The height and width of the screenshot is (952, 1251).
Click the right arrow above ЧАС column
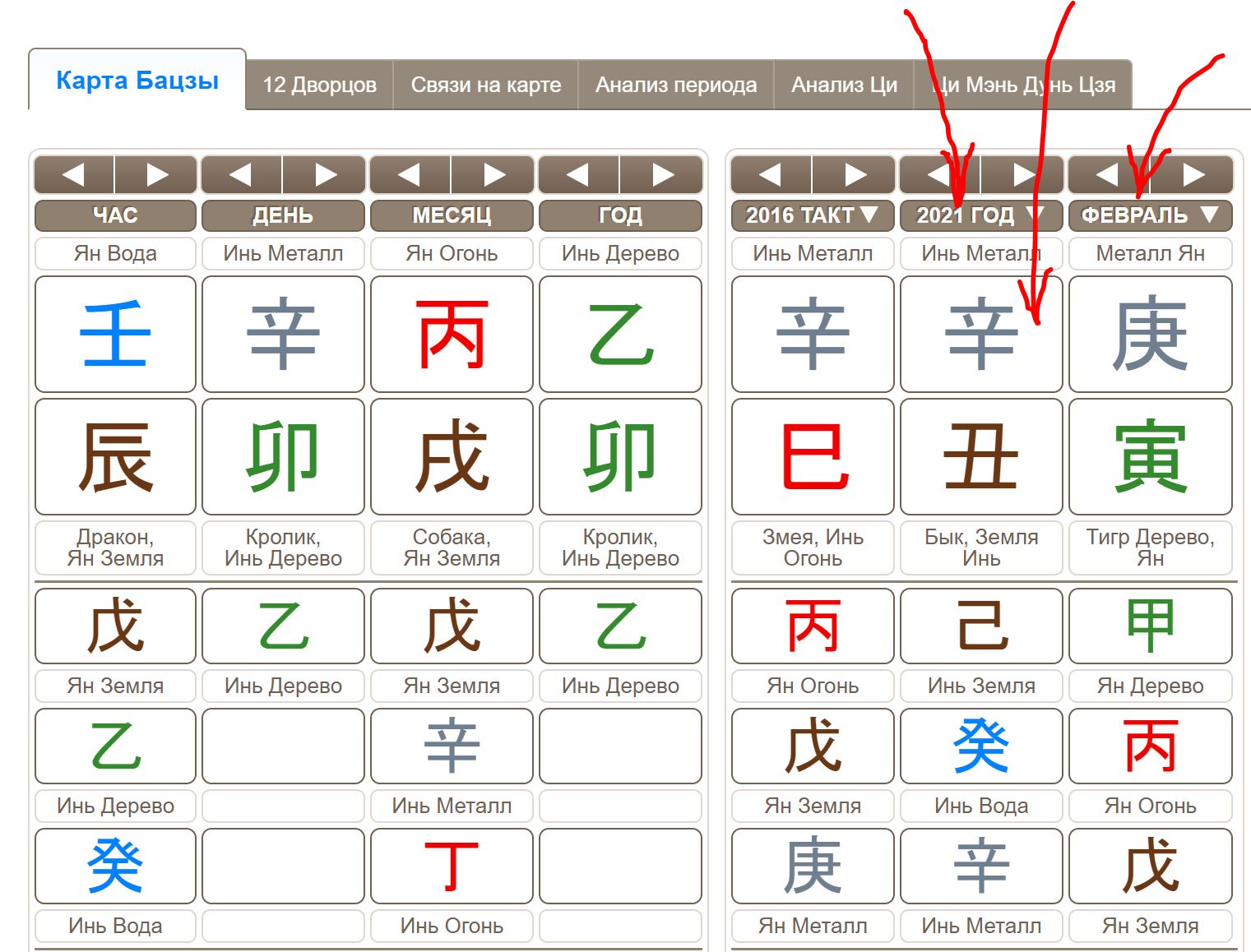(x=156, y=174)
